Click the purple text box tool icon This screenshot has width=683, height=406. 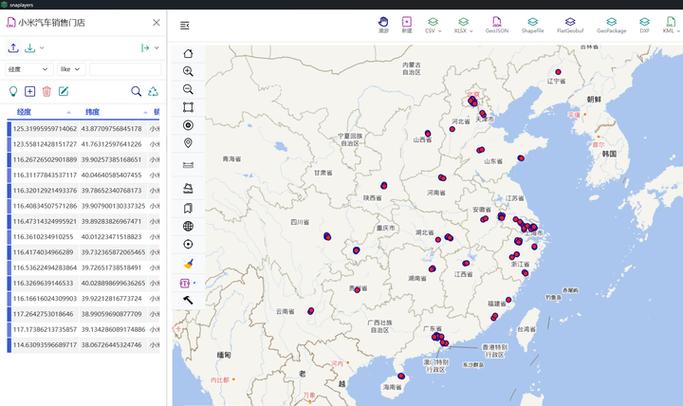coord(185,283)
